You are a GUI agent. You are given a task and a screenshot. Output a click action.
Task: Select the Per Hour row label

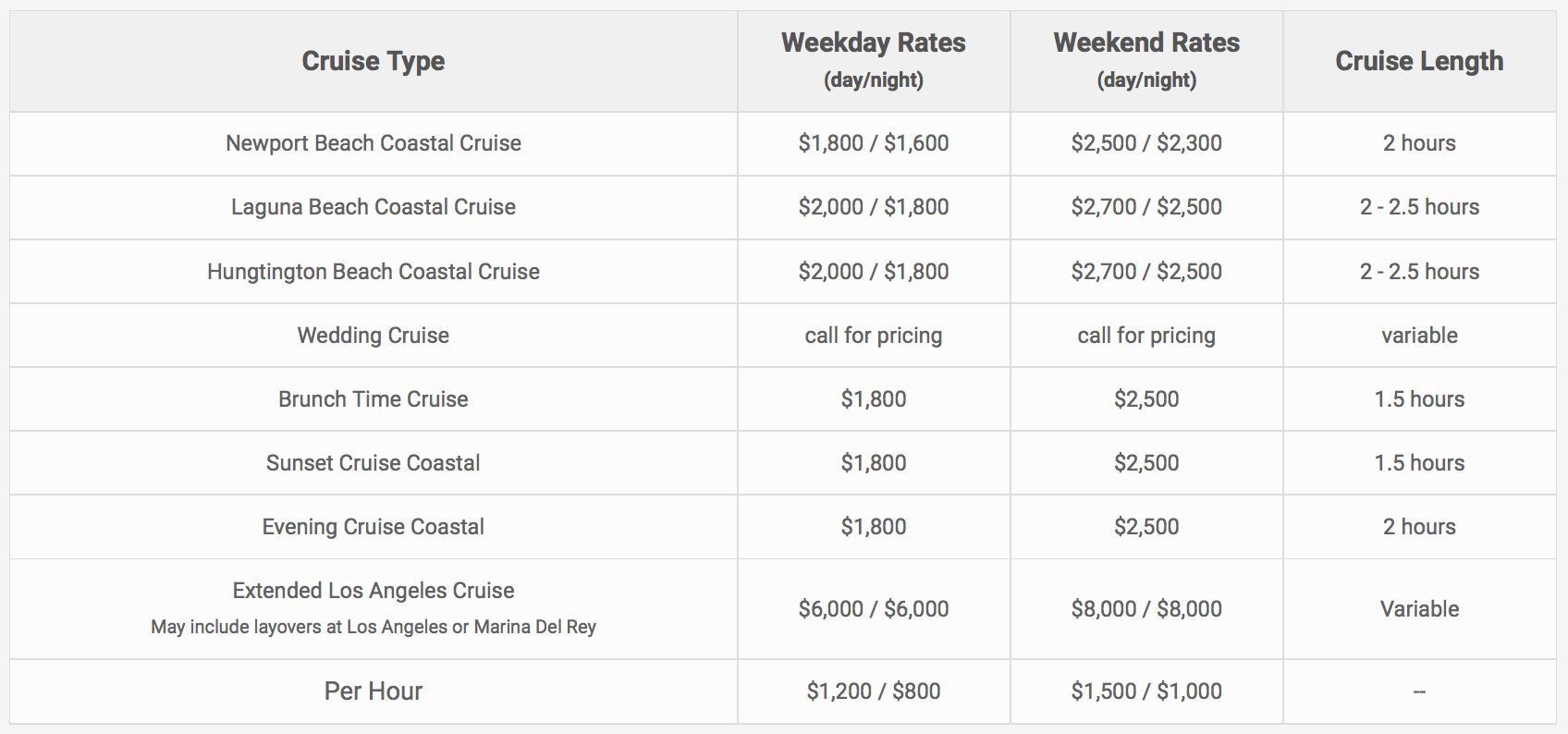(x=374, y=691)
